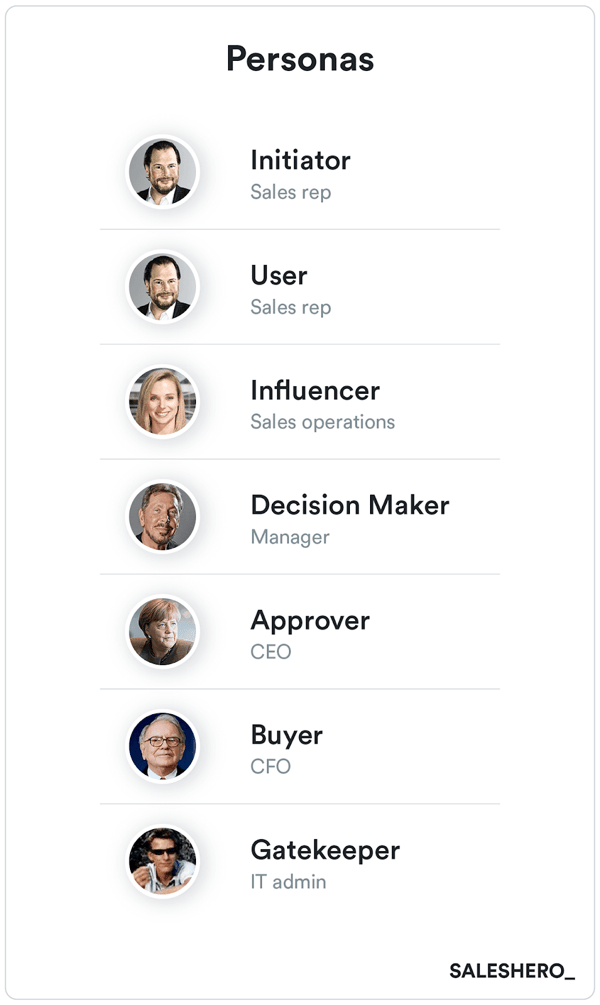Click the Sales operations subtitle

(x=322, y=422)
